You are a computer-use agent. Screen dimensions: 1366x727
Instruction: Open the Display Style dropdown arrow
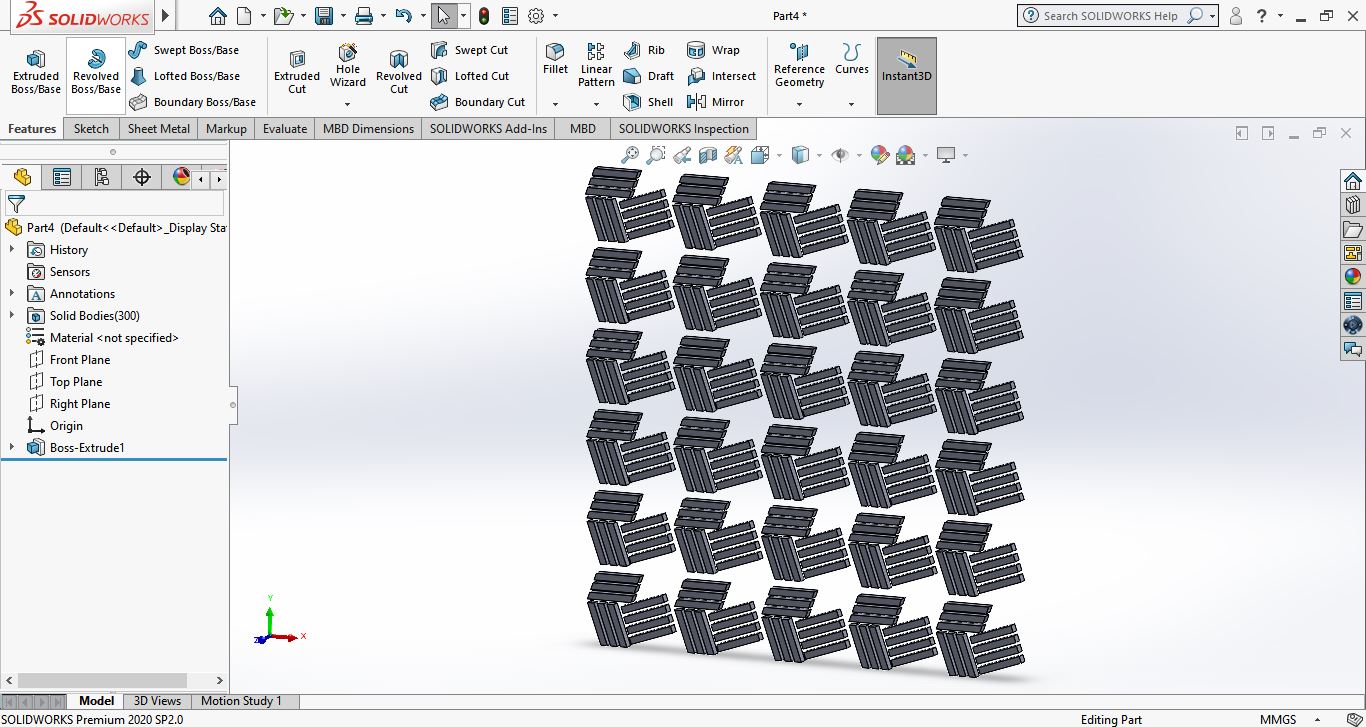click(819, 155)
